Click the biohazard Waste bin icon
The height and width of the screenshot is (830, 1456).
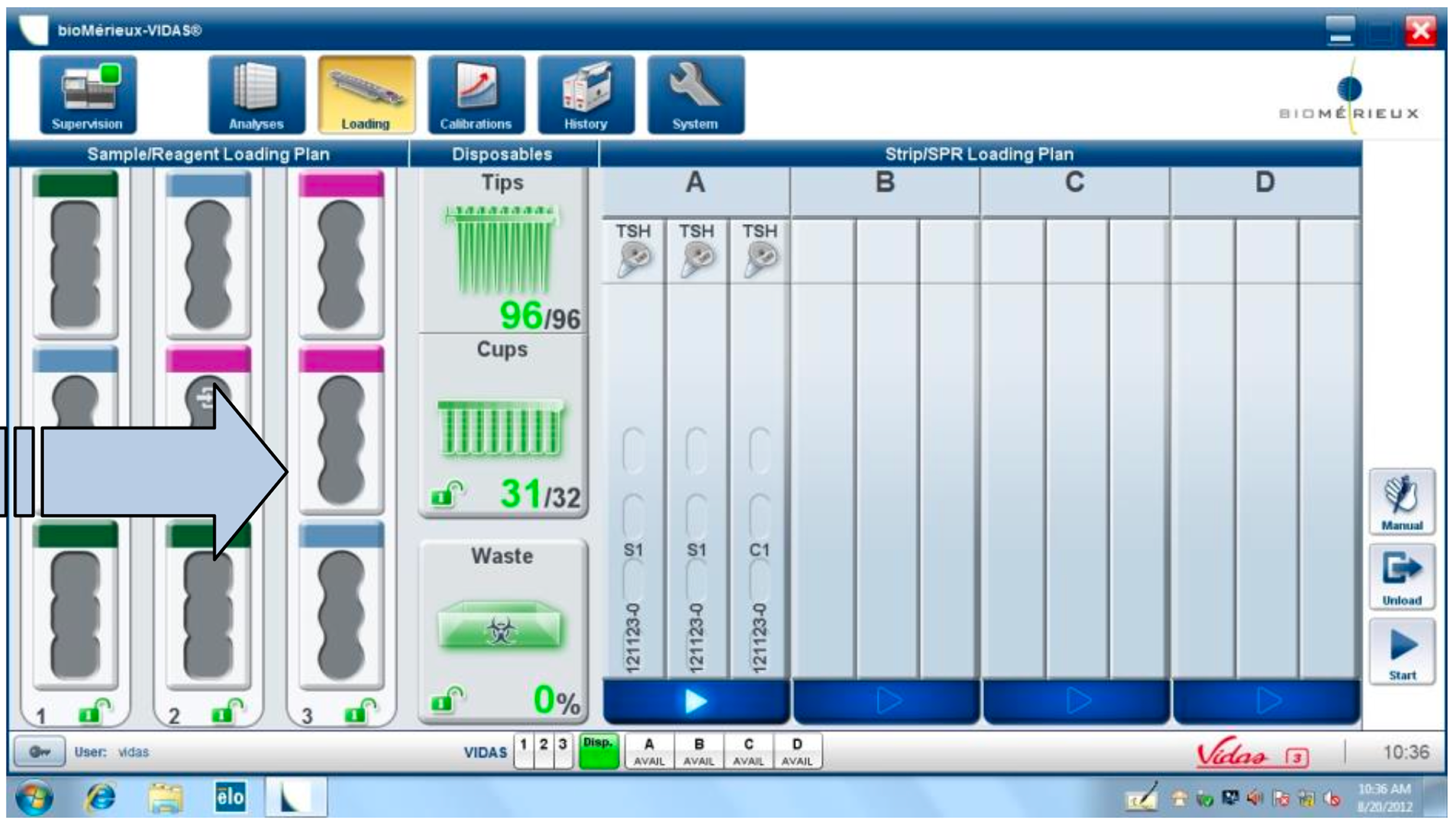(500, 626)
